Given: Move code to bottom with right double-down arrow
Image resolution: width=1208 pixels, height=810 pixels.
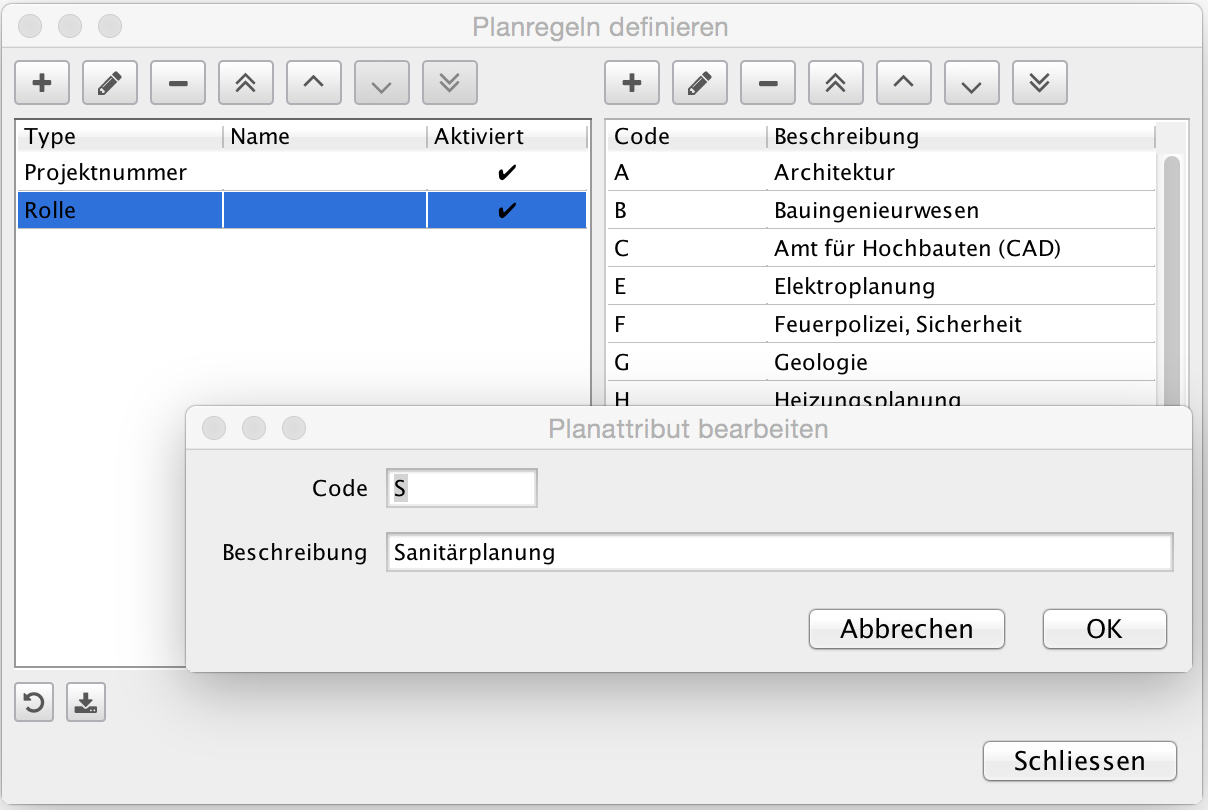Looking at the screenshot, I should [x=1040, y=84].
